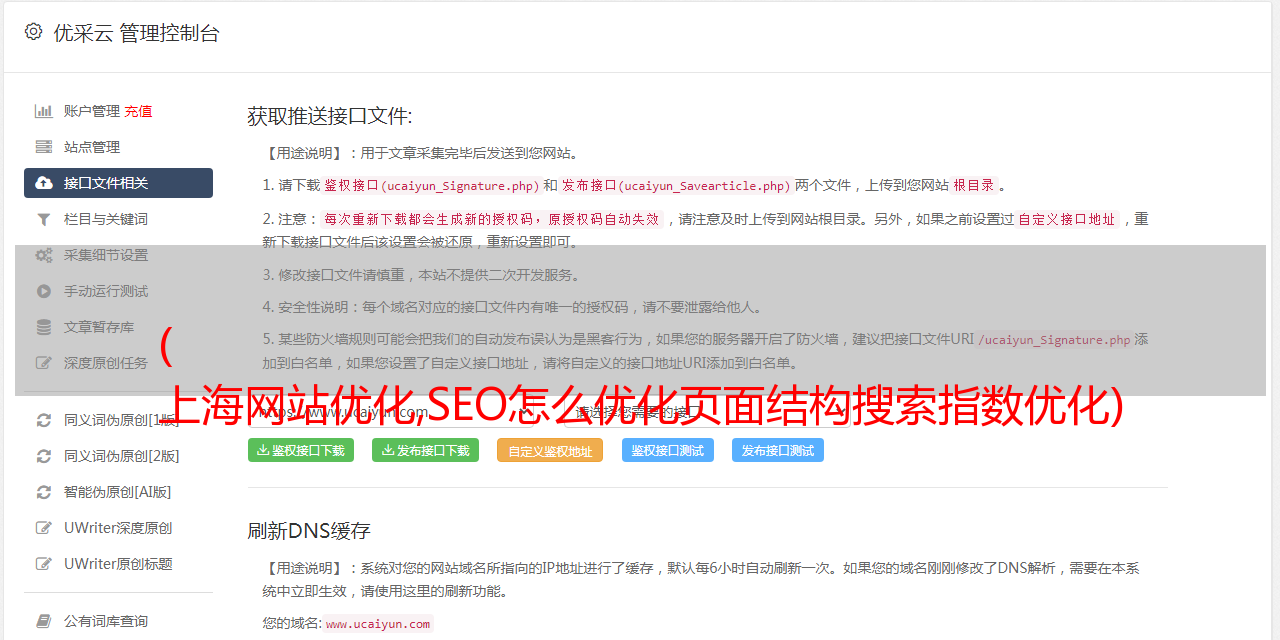Click the play circle icon for 手动运行测试
This screenshot has height=640, width=1280.
click(x=44, y=291)
